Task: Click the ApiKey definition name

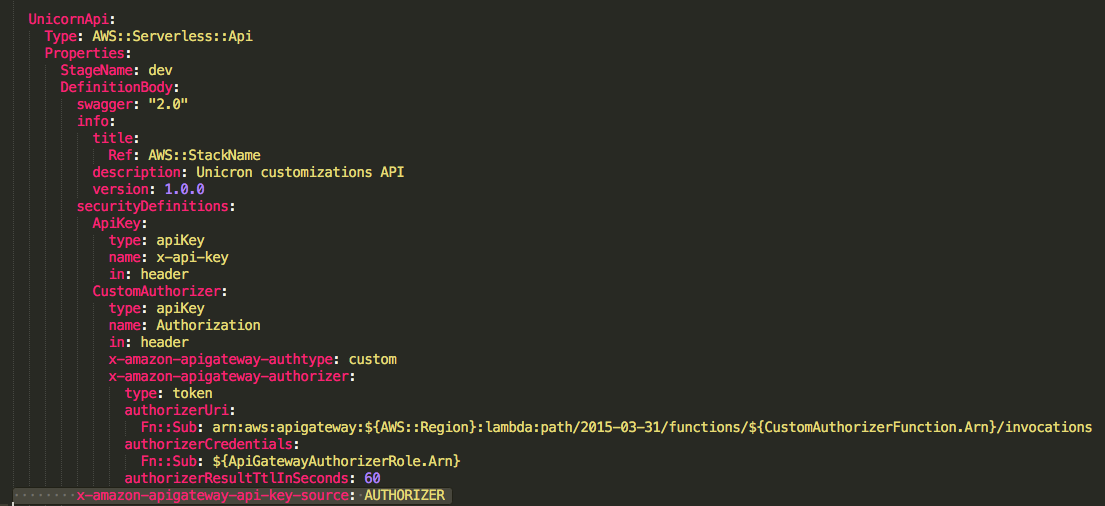Action: tap(116, 223)
